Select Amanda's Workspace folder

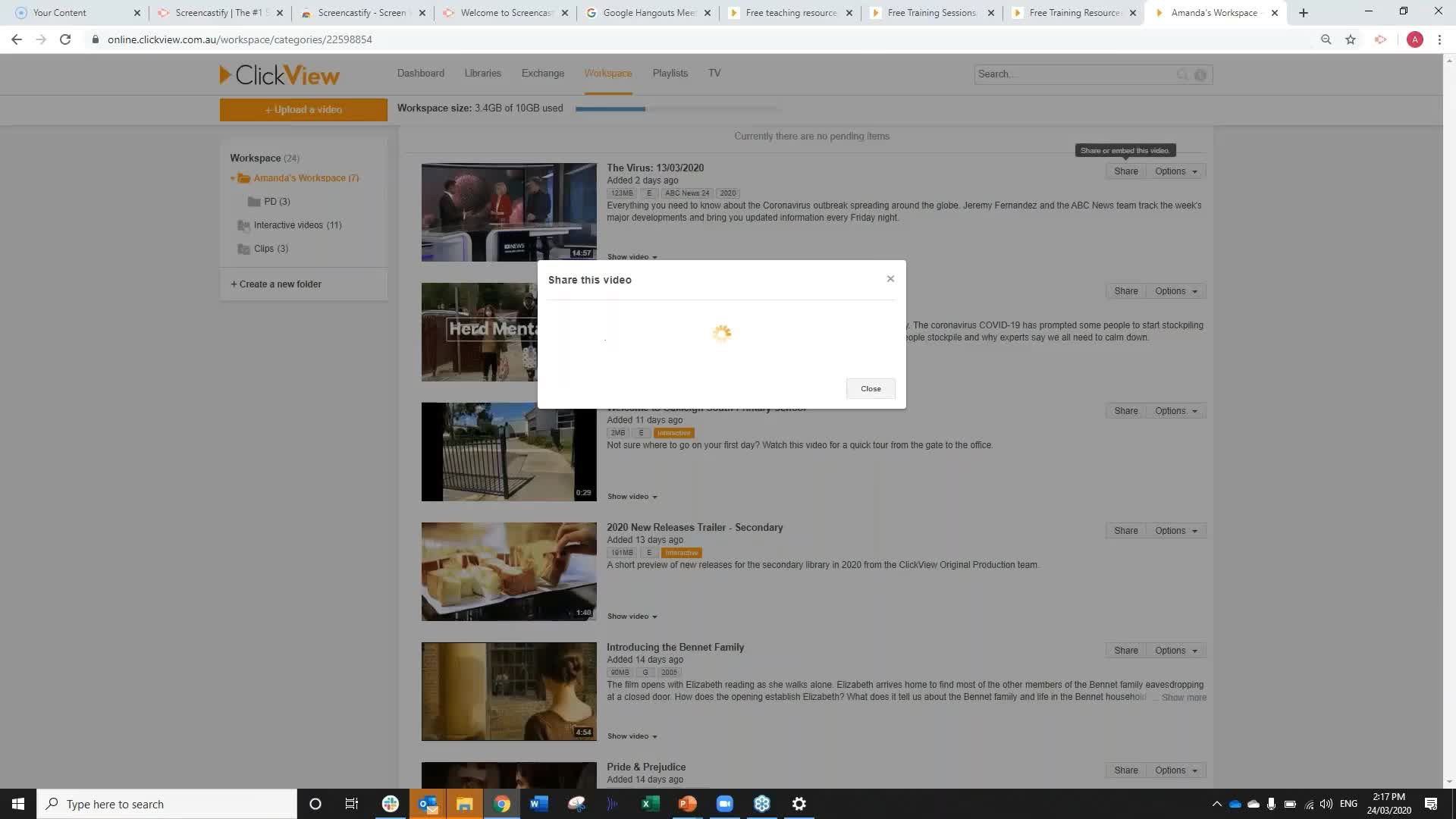coord(306,178)
